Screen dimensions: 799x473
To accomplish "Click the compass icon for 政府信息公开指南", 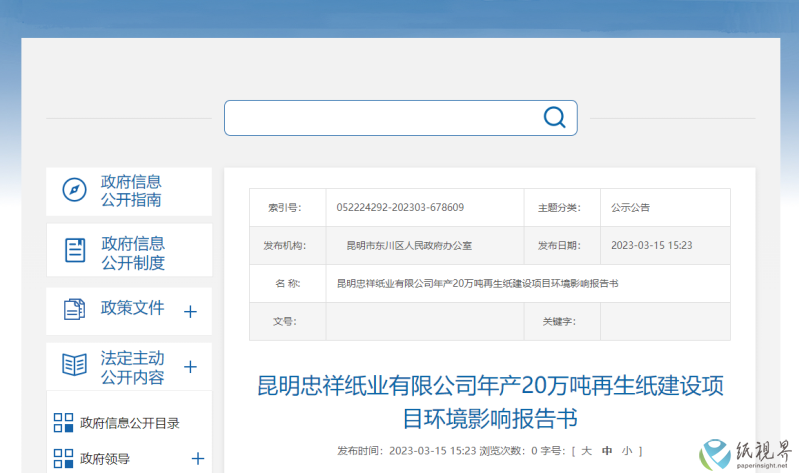I will tap(74, 190).
